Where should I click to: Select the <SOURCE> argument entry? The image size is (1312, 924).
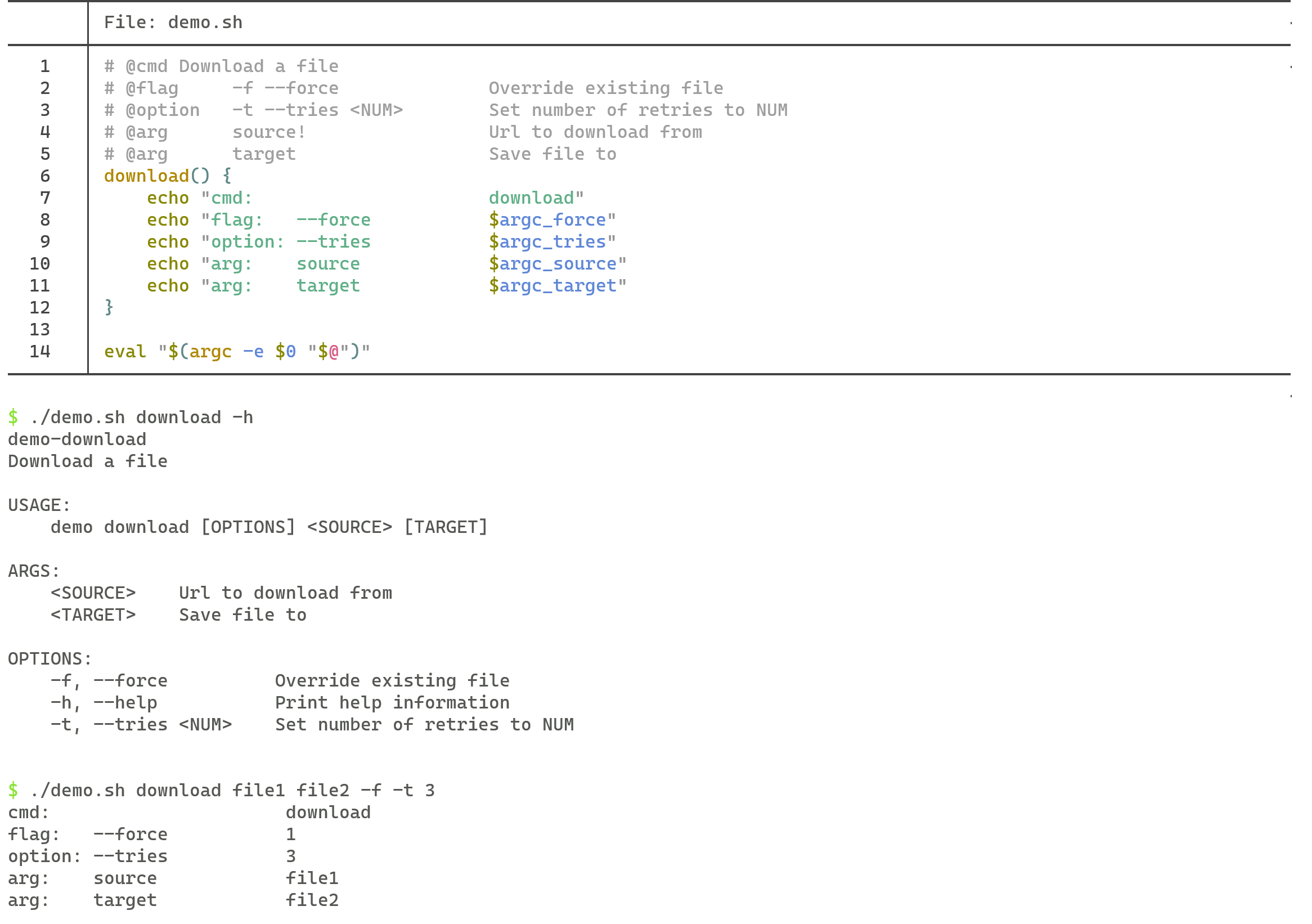tap(93, 593)
